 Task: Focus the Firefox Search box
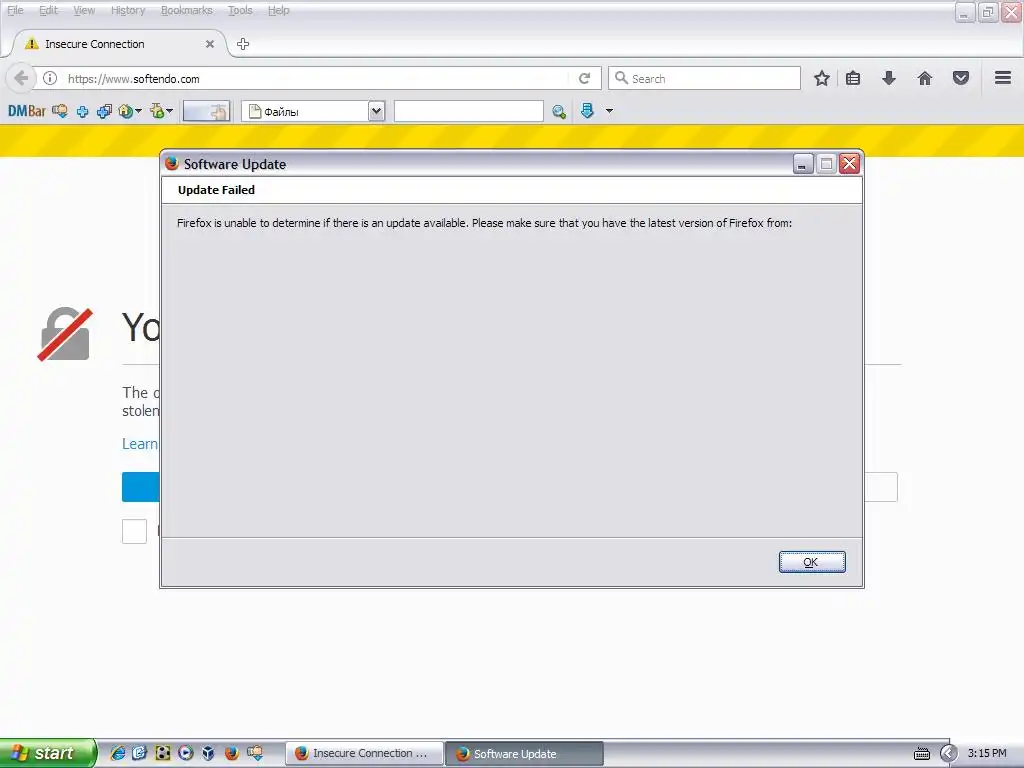[705, 78]
